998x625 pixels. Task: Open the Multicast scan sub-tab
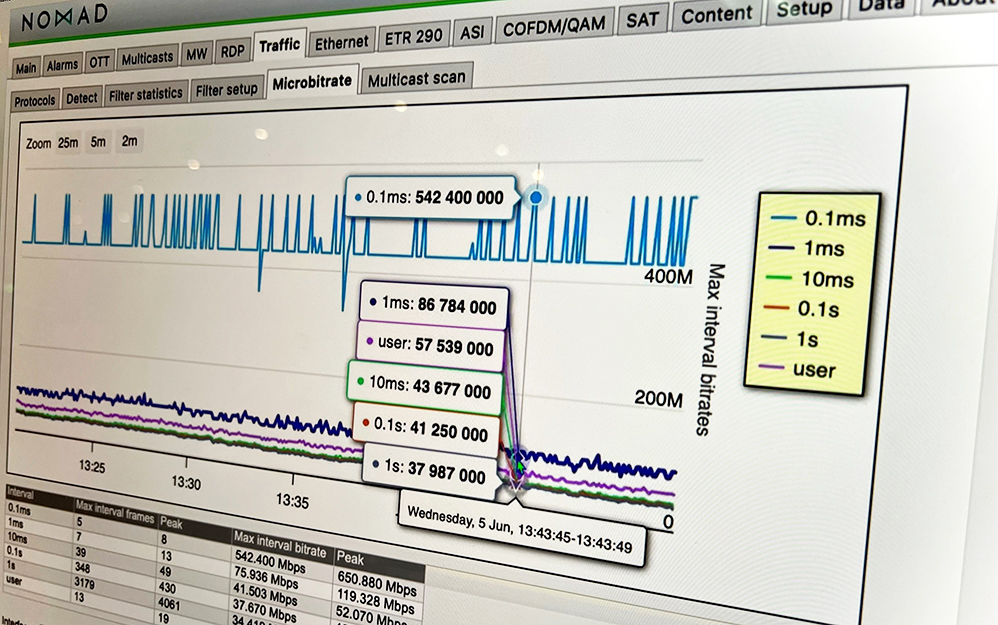click(x=416, y=79)
